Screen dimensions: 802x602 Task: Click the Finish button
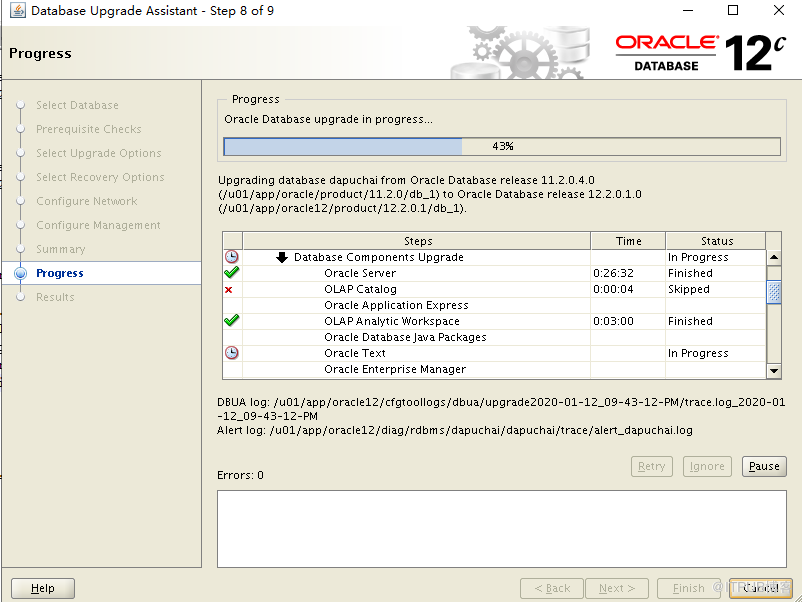(688, 588)
